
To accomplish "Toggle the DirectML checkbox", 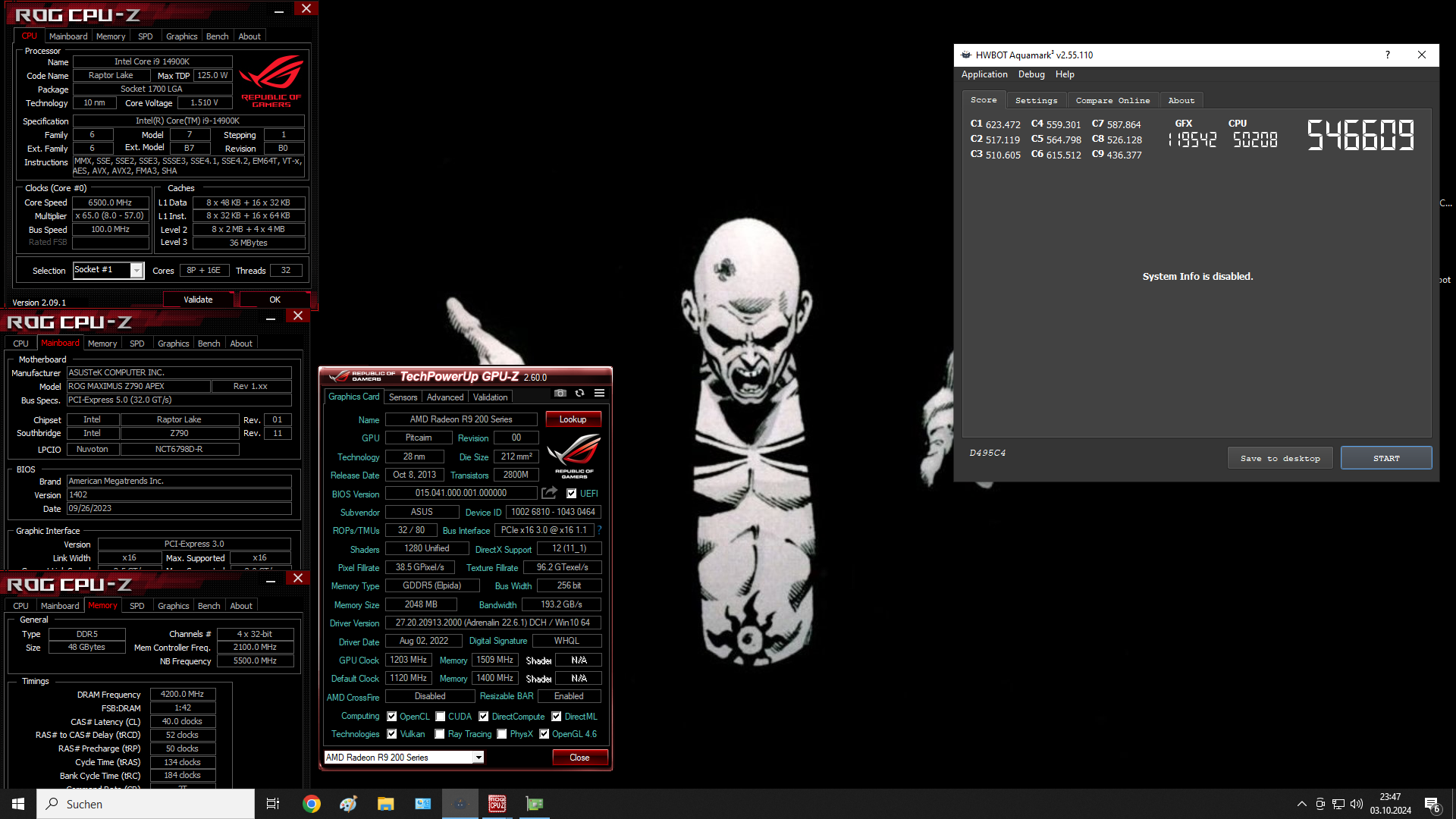I will (x=557, y=717).
